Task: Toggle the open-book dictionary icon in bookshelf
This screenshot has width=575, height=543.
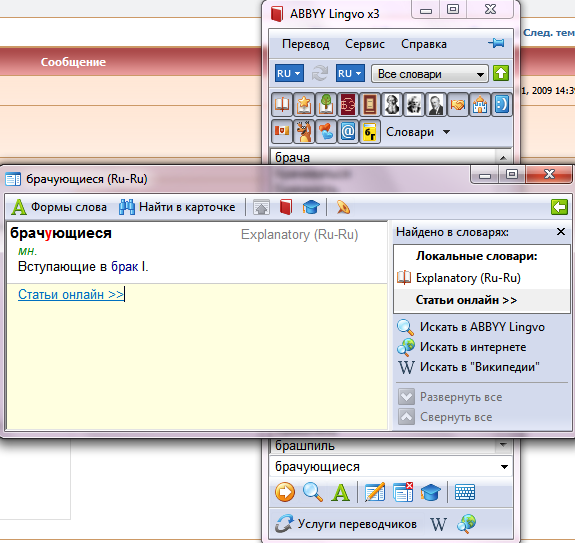Action: coord(282,104)
